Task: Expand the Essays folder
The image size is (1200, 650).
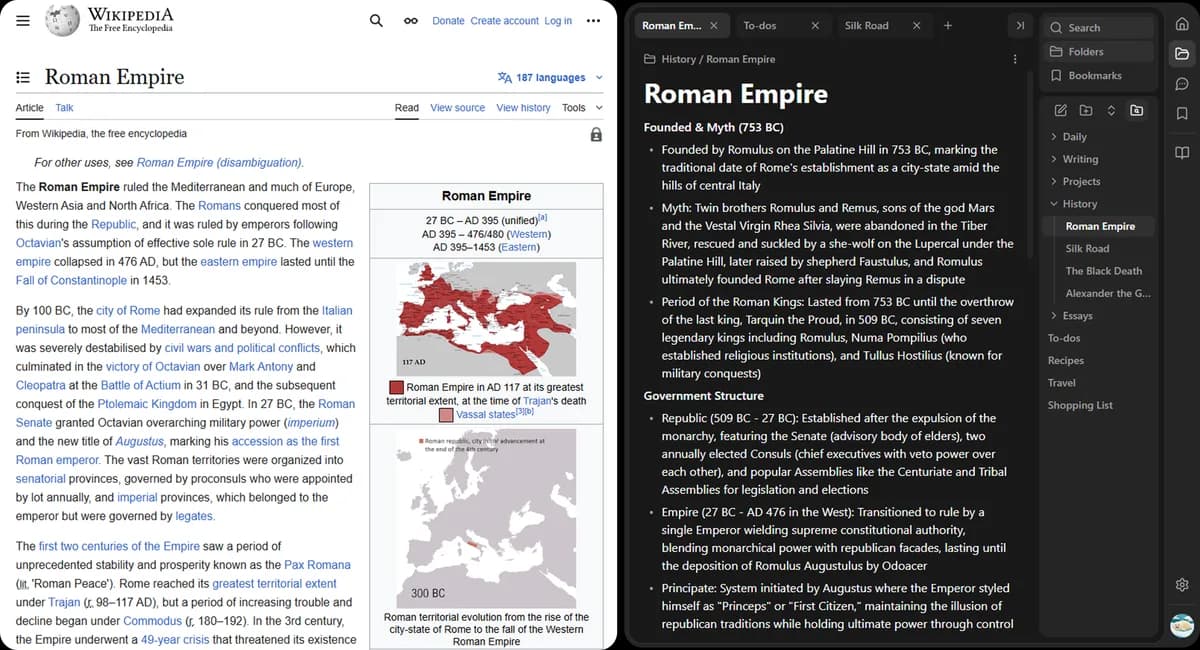Action: pyautogui.click(x=1078, y=316)
